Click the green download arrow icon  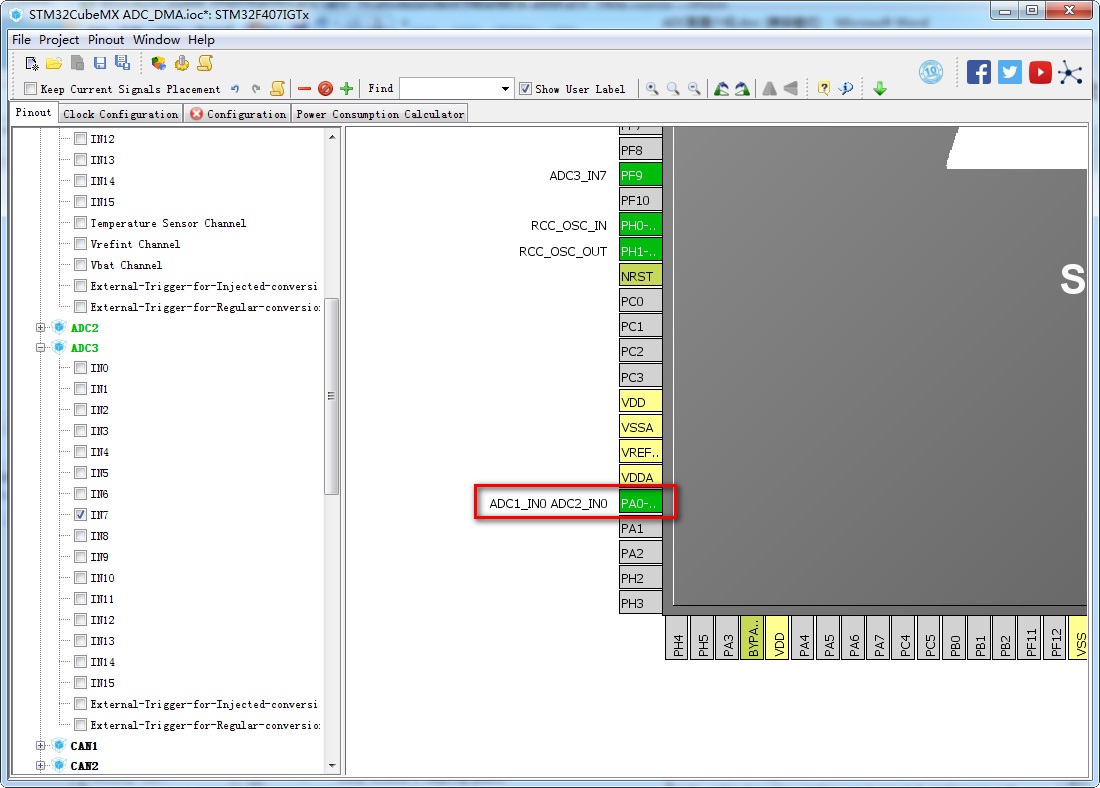click(880, 88)
